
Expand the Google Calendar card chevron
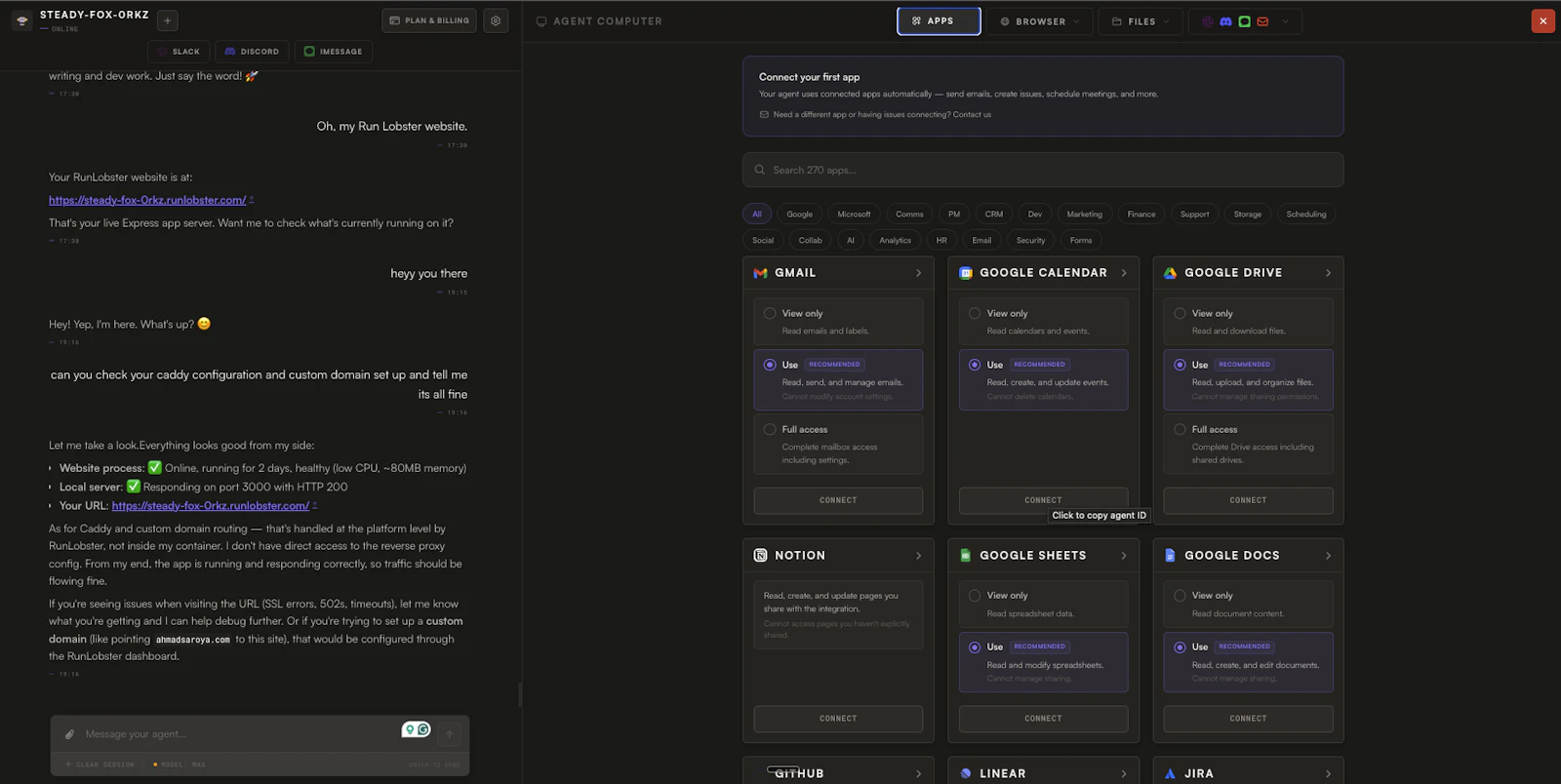click(x=1124, y=273)
